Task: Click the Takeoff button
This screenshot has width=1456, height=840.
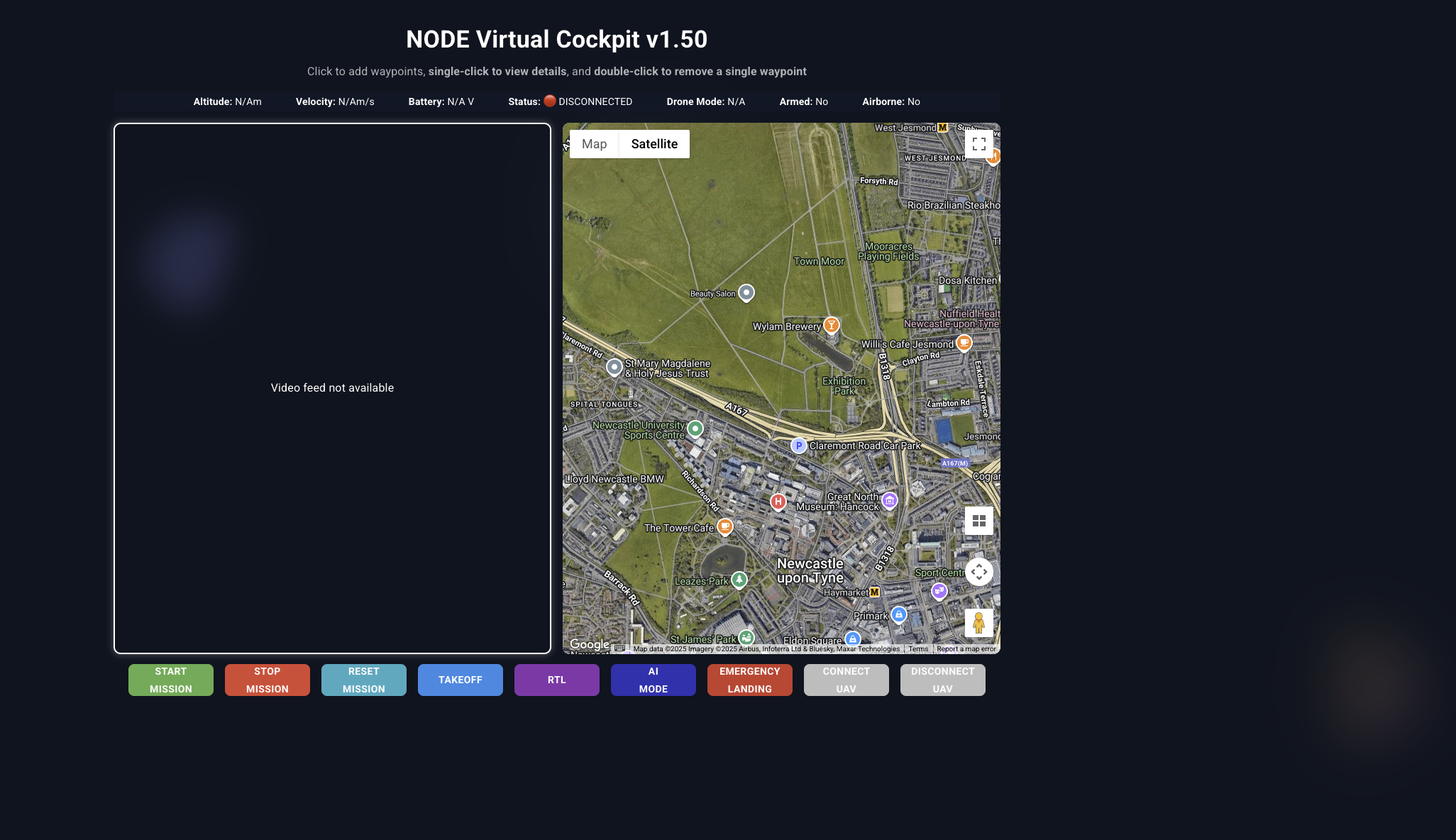Action: pyautogui.click(x=460, y=680)
